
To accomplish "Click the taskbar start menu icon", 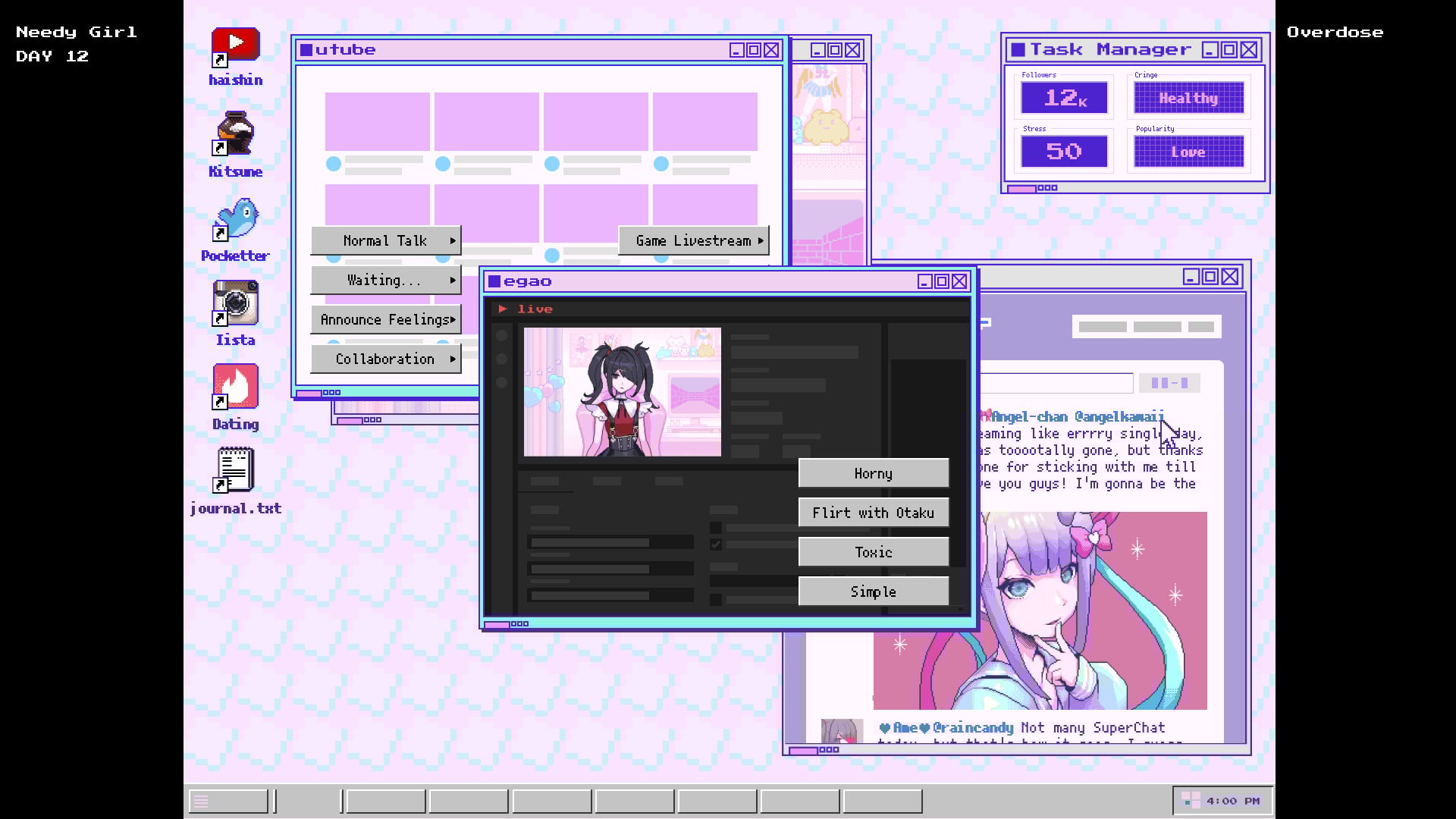I will pyautogui.click(x=201, y=801).
